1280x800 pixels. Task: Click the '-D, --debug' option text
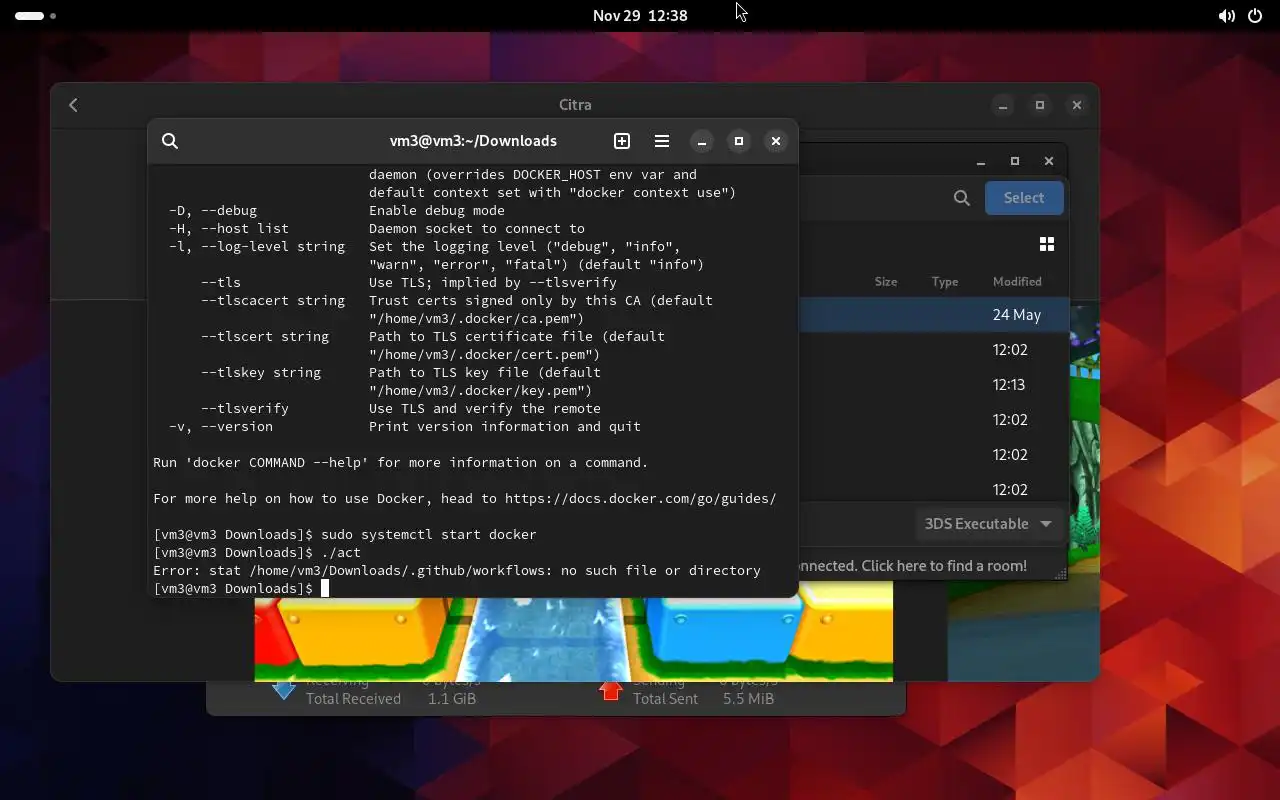[x=213, y=210]
